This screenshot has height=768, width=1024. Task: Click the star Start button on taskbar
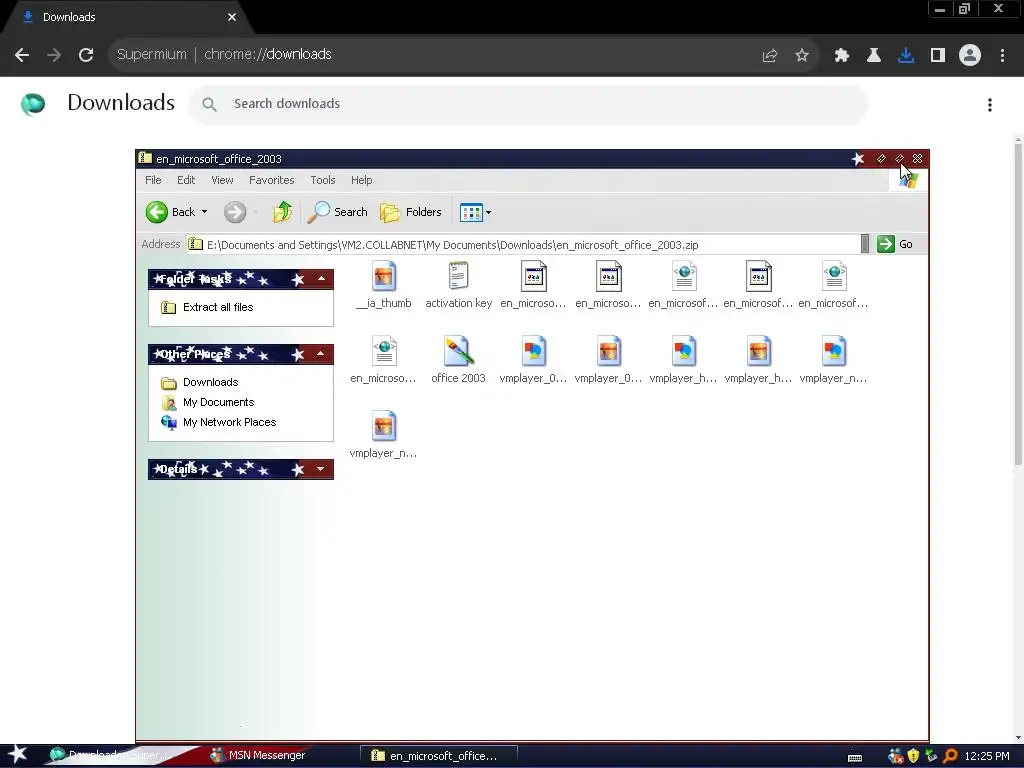point(16,754)
